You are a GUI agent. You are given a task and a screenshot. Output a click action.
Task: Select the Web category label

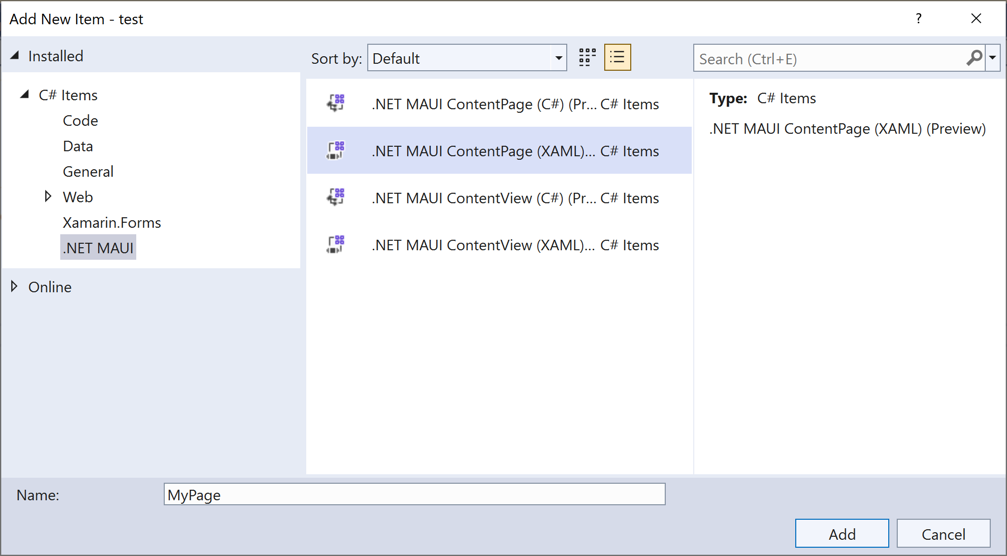pos(78,197)
